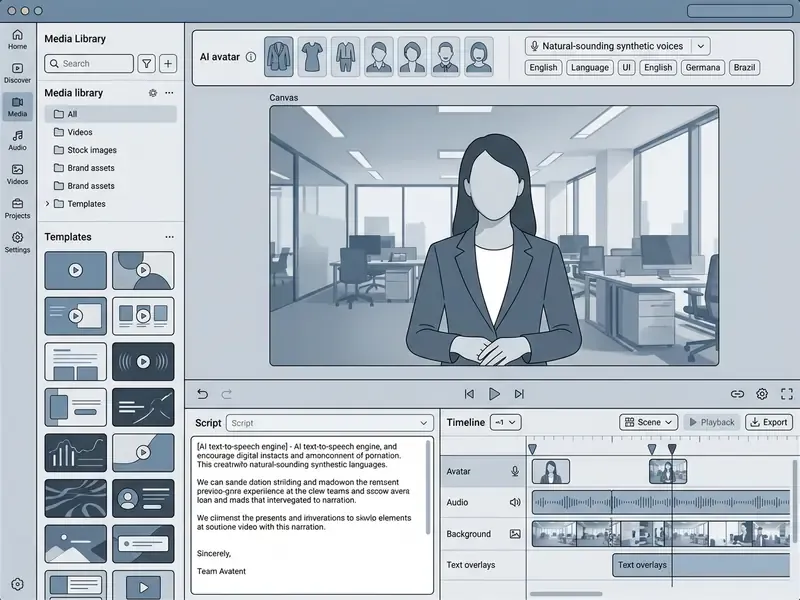Open the Media library more options menu
The width and height of the screenshot is (800, 600).
pyautogui.click(x=169, y=93)
